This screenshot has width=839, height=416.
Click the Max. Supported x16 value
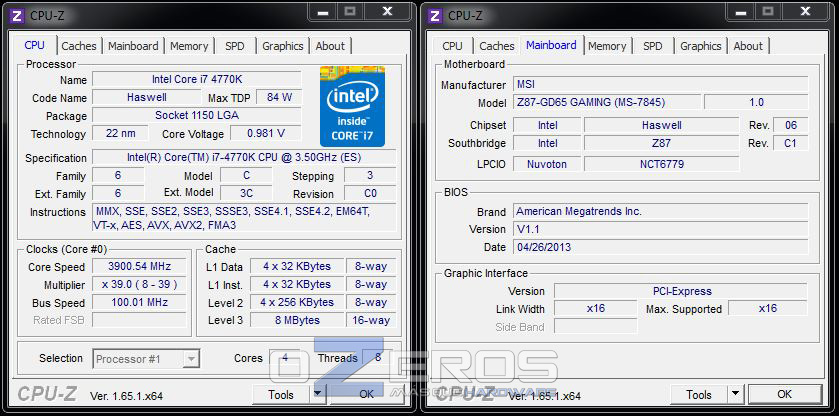coord(768,308)
